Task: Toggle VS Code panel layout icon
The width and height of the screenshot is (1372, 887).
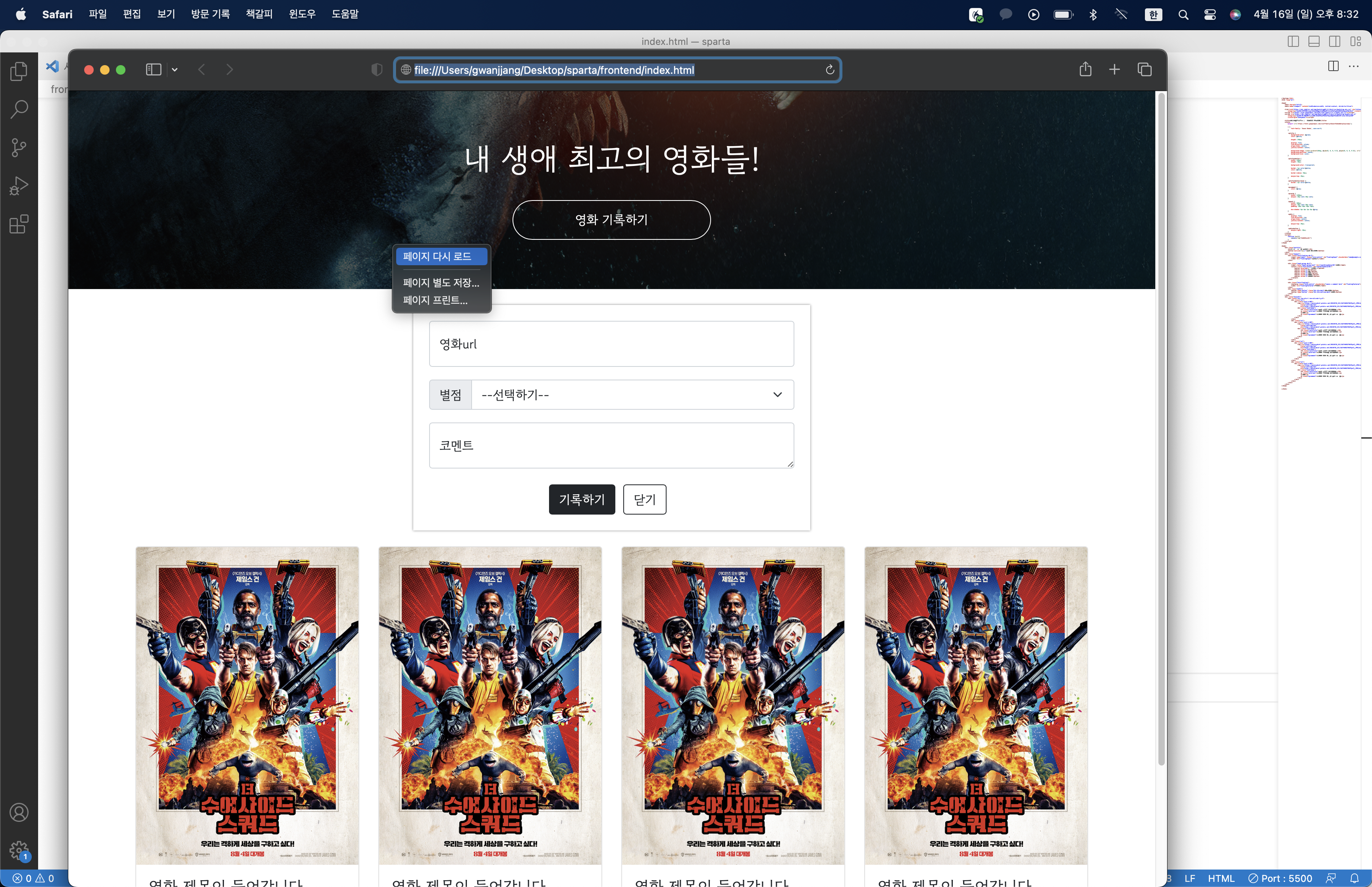Action: pyautogui.click(x=1314, y=41)
